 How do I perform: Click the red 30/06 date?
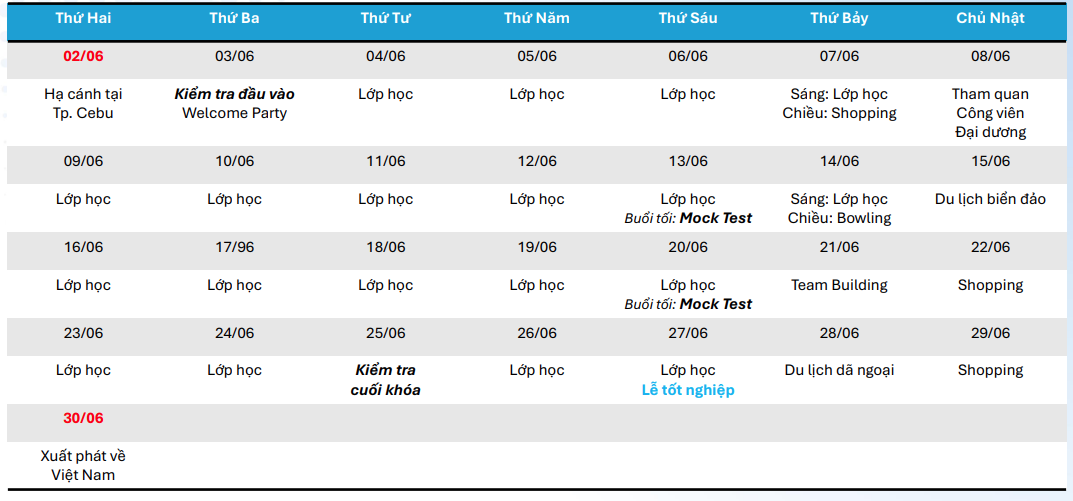[83, 418]
